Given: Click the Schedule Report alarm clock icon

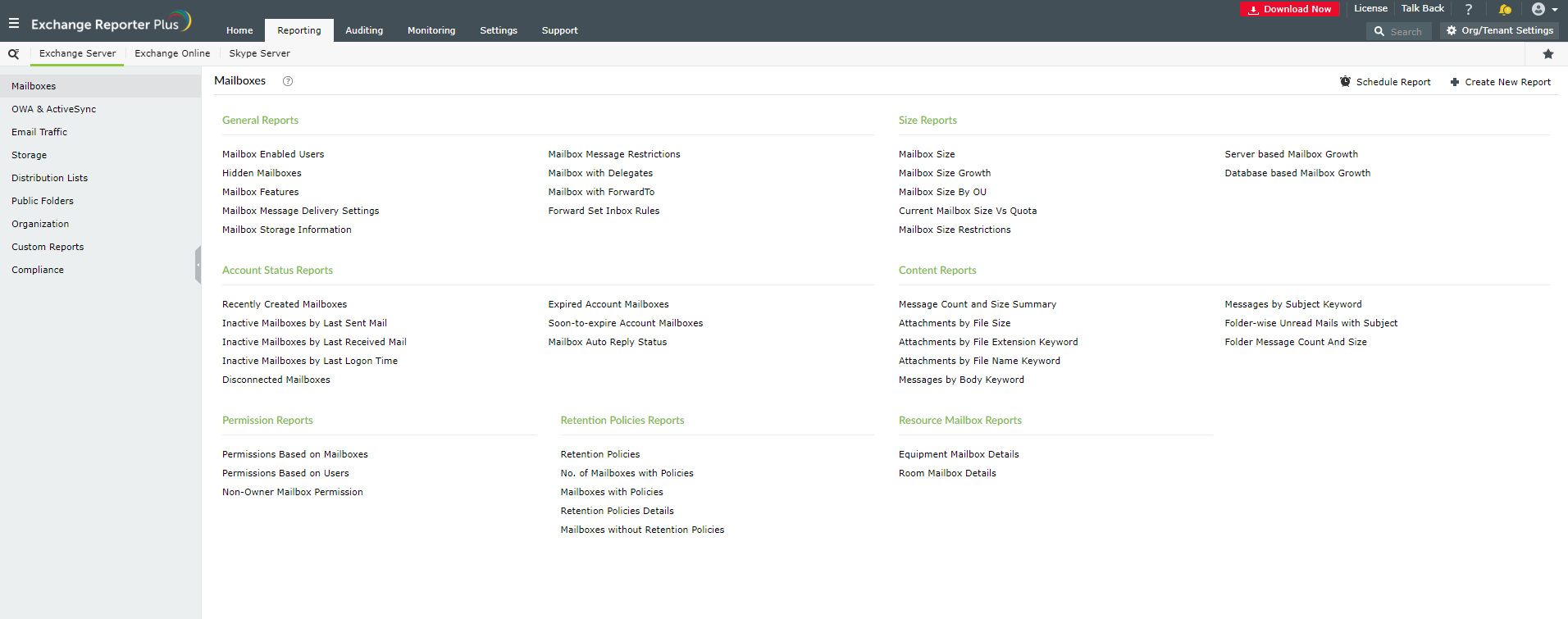Looking at the screenshot, I should [1345, 82].
